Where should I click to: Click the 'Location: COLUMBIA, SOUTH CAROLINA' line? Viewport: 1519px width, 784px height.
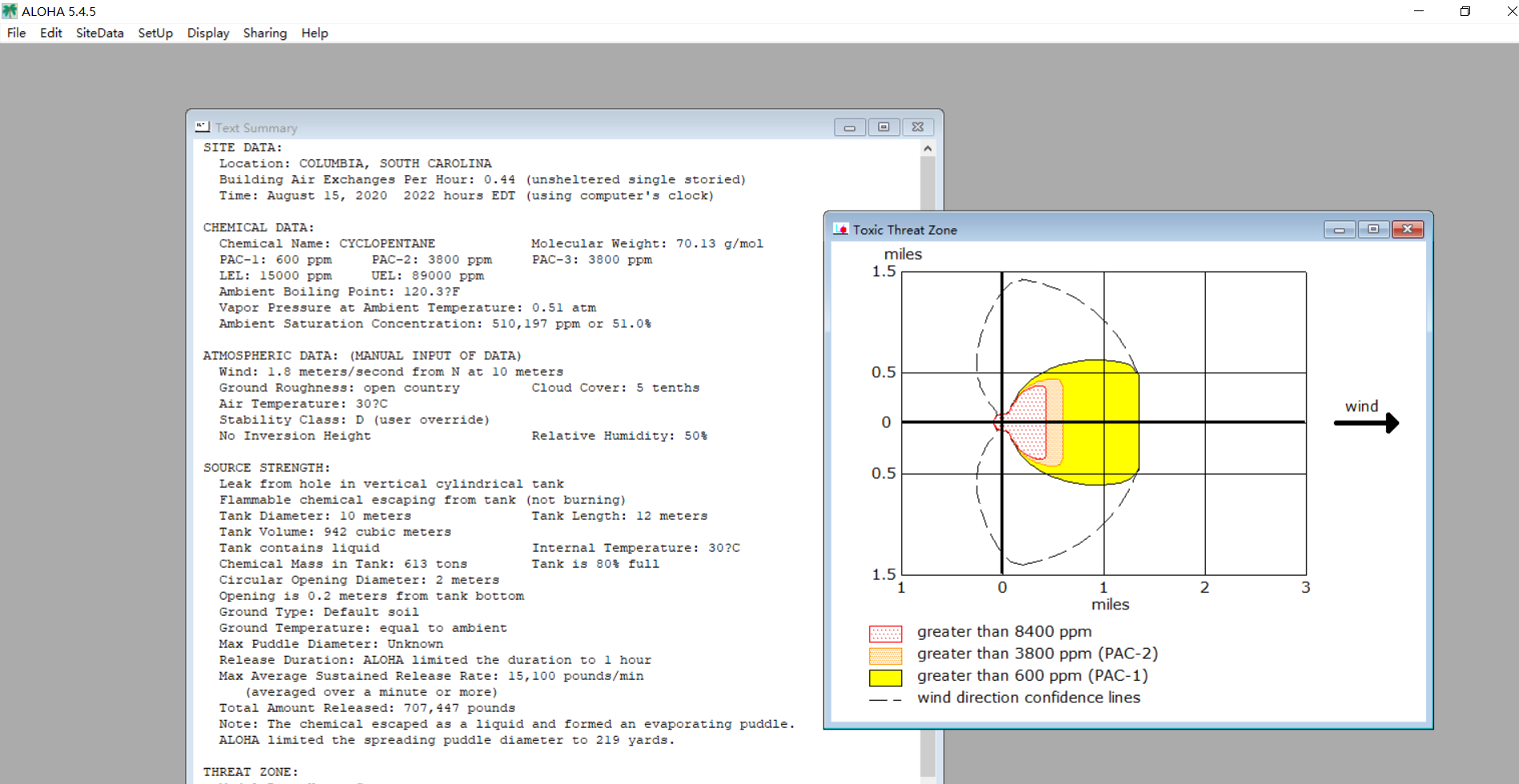(x=355, y=163)
